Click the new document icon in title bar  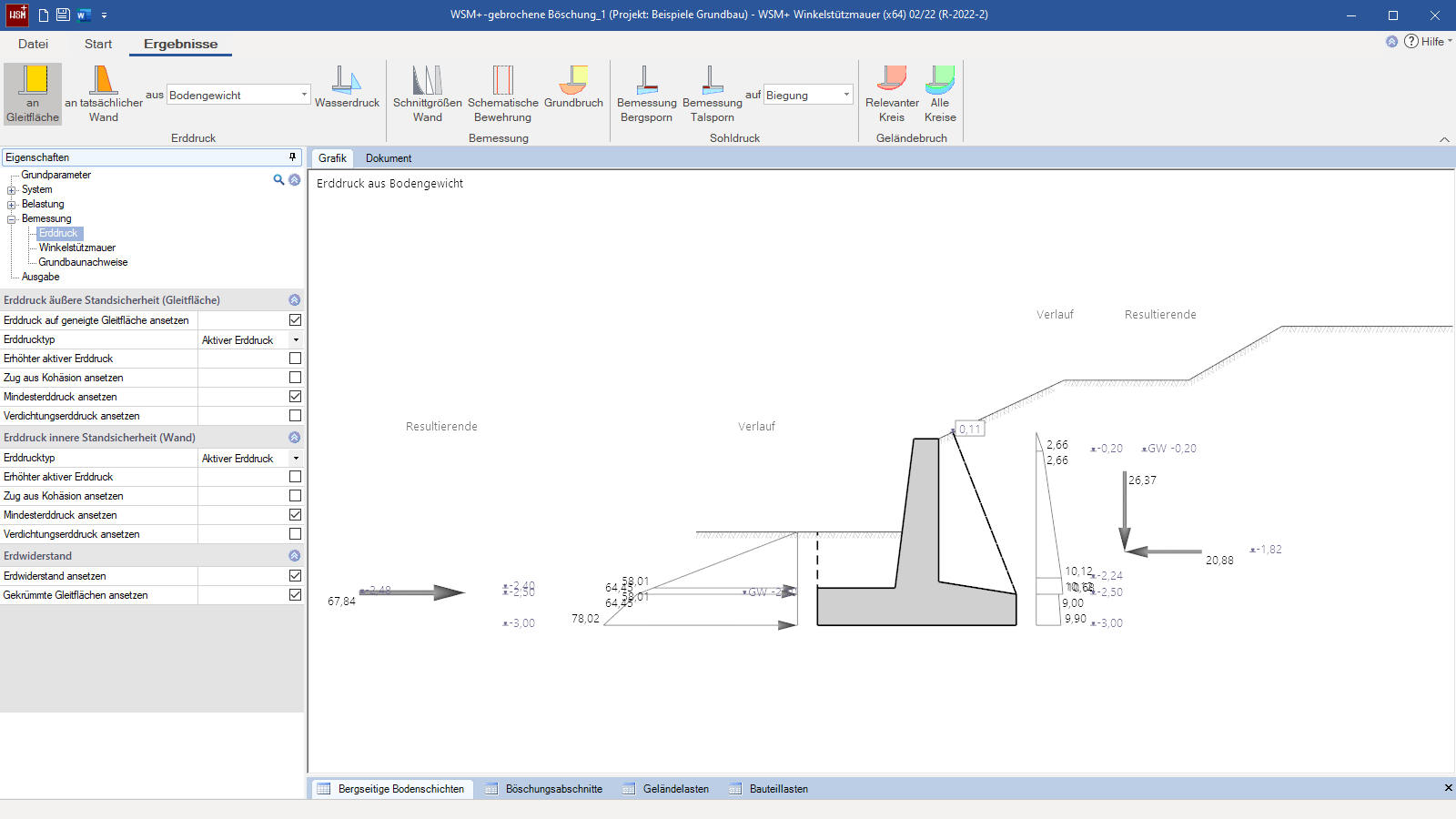coord(43,15)
